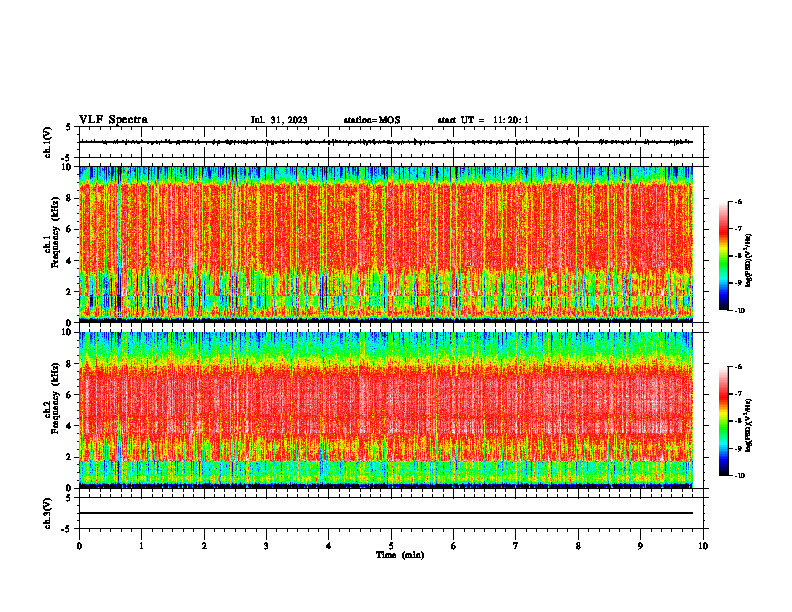Click the ch.2 colorbar "-6" tick value
This screenshot has width=792, height=612.
[738, 367]
